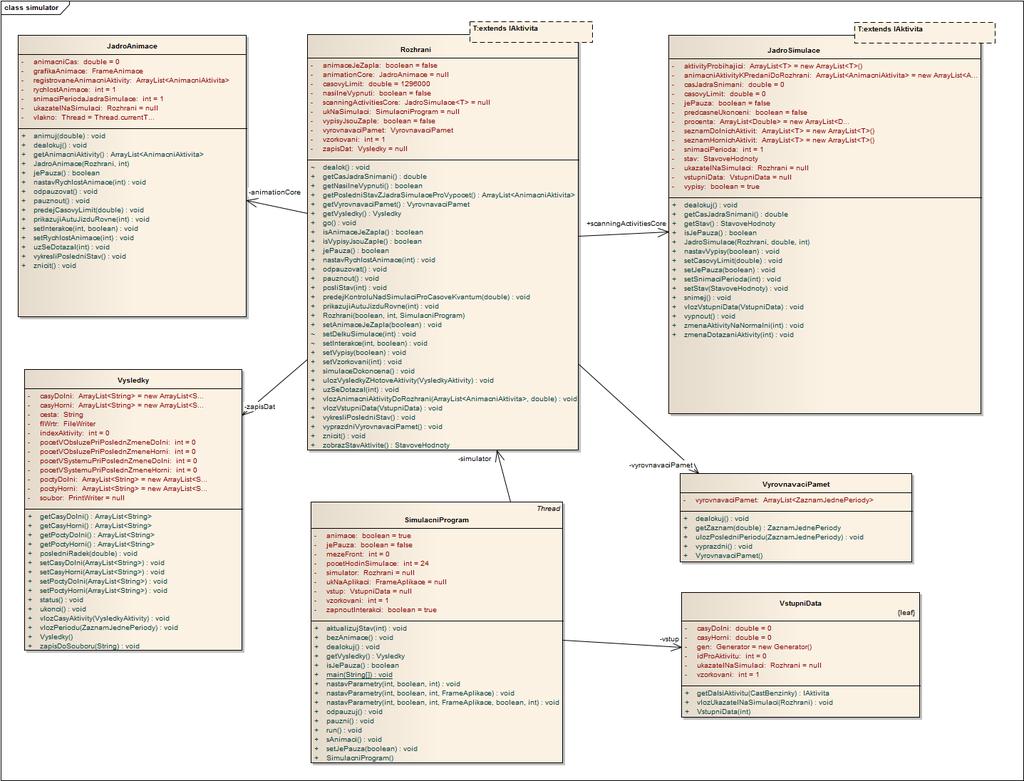The height and width of the screenshot is (781, 1024).
Task: Select attribute 'rychlostAnimace: int = 1' in JadroAnimace
Action: (74, 89)
